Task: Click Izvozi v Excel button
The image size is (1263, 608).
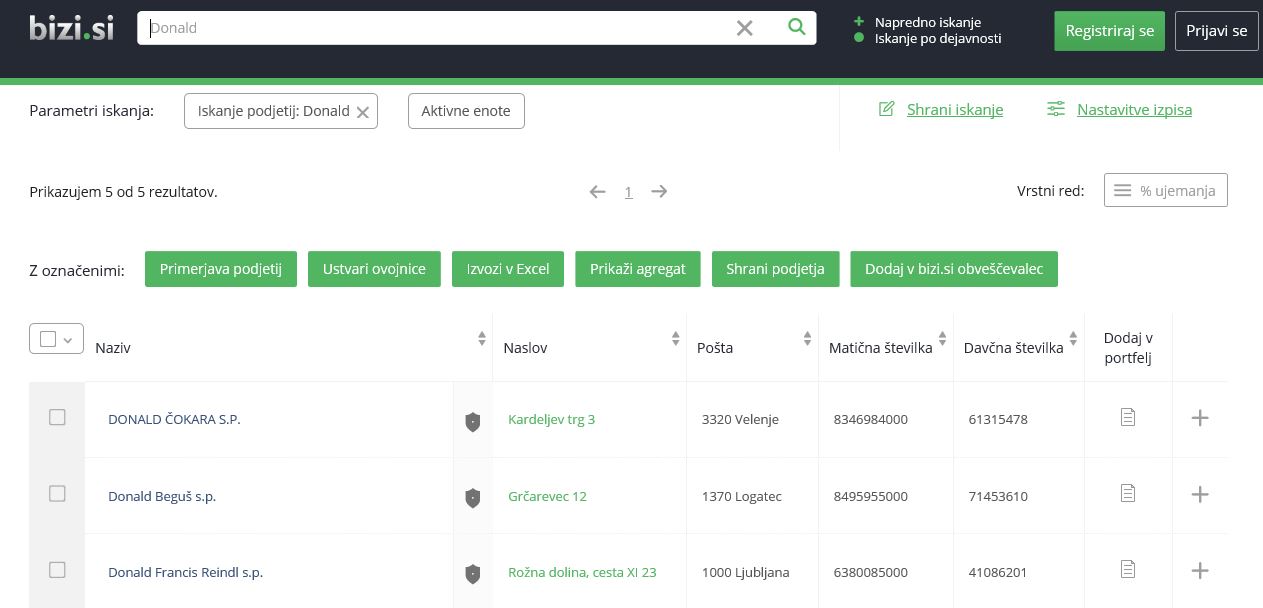Action: coord(508,269)
